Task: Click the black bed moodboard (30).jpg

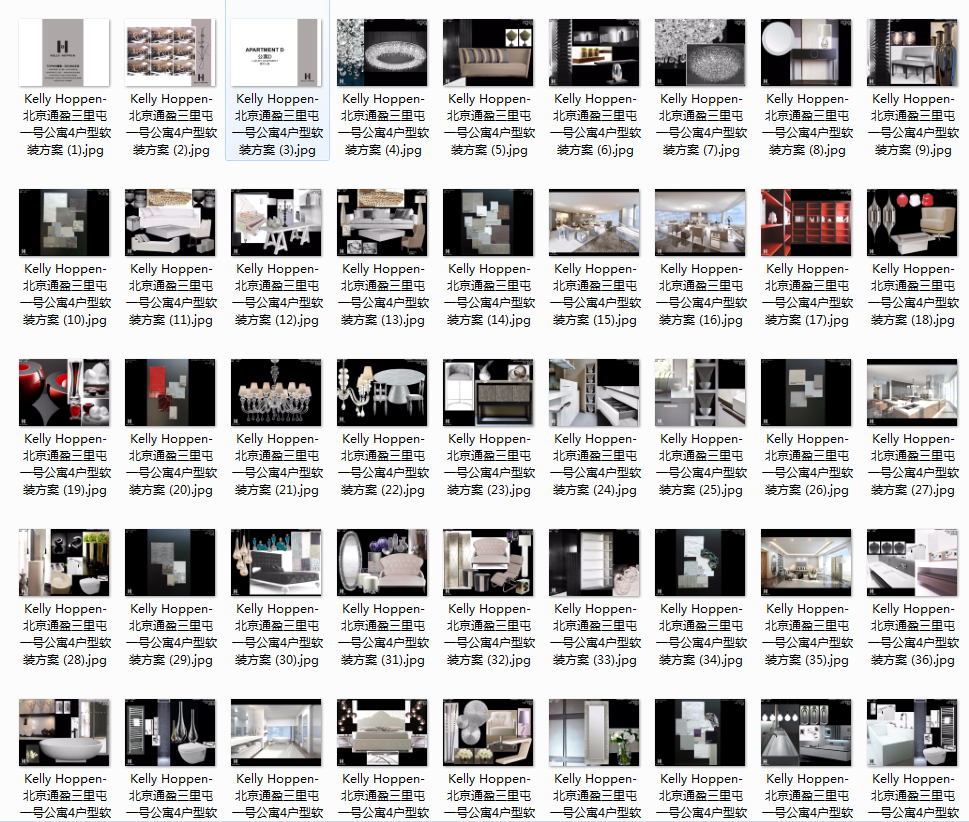Action: [x=276, y=562]
